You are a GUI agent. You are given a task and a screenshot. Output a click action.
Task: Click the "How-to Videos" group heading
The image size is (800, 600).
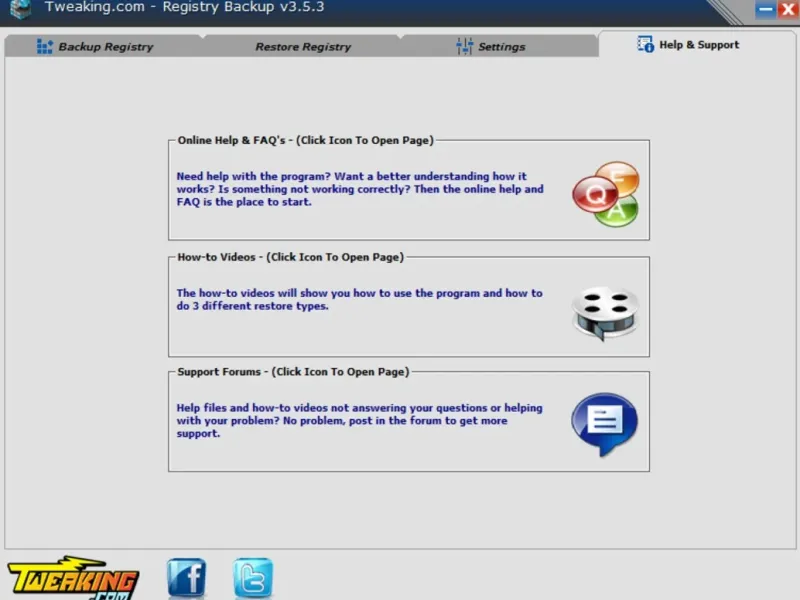point(290,257)
